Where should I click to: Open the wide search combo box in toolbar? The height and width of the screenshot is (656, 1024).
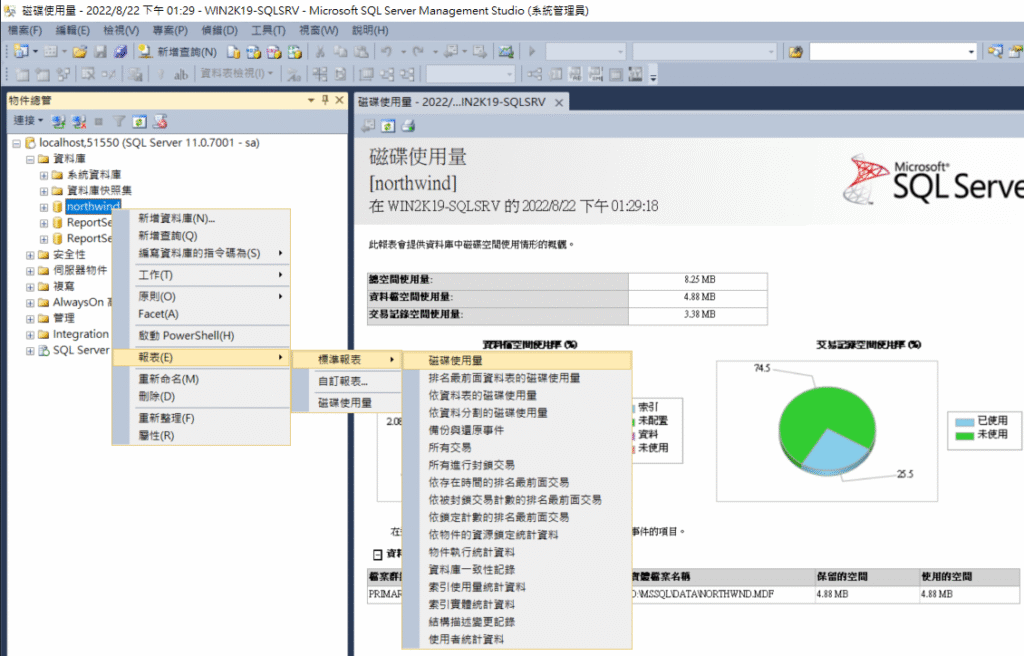click(893, 52)
